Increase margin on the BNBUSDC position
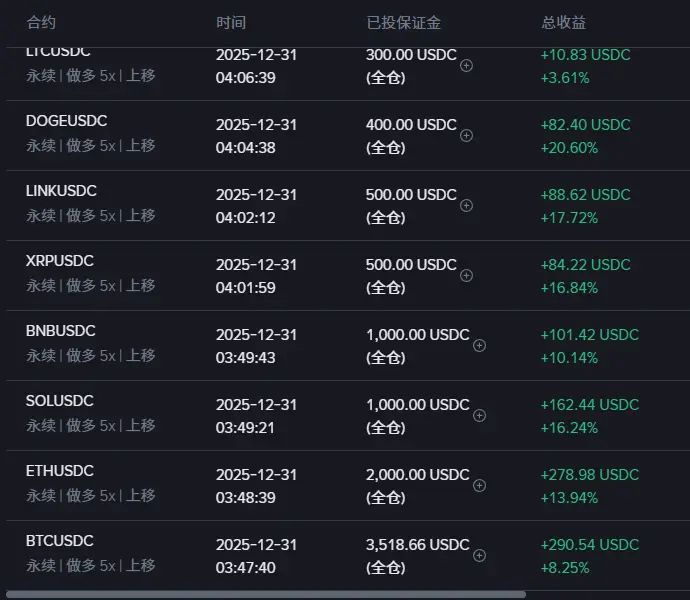The image size is (690, 600). point(479,345)
